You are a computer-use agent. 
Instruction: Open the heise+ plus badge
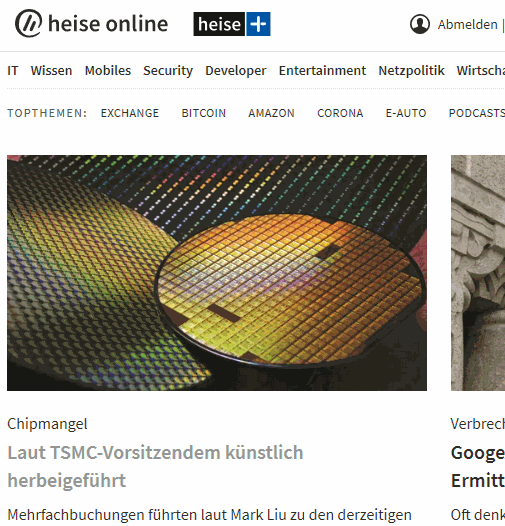tap(232, 24)
